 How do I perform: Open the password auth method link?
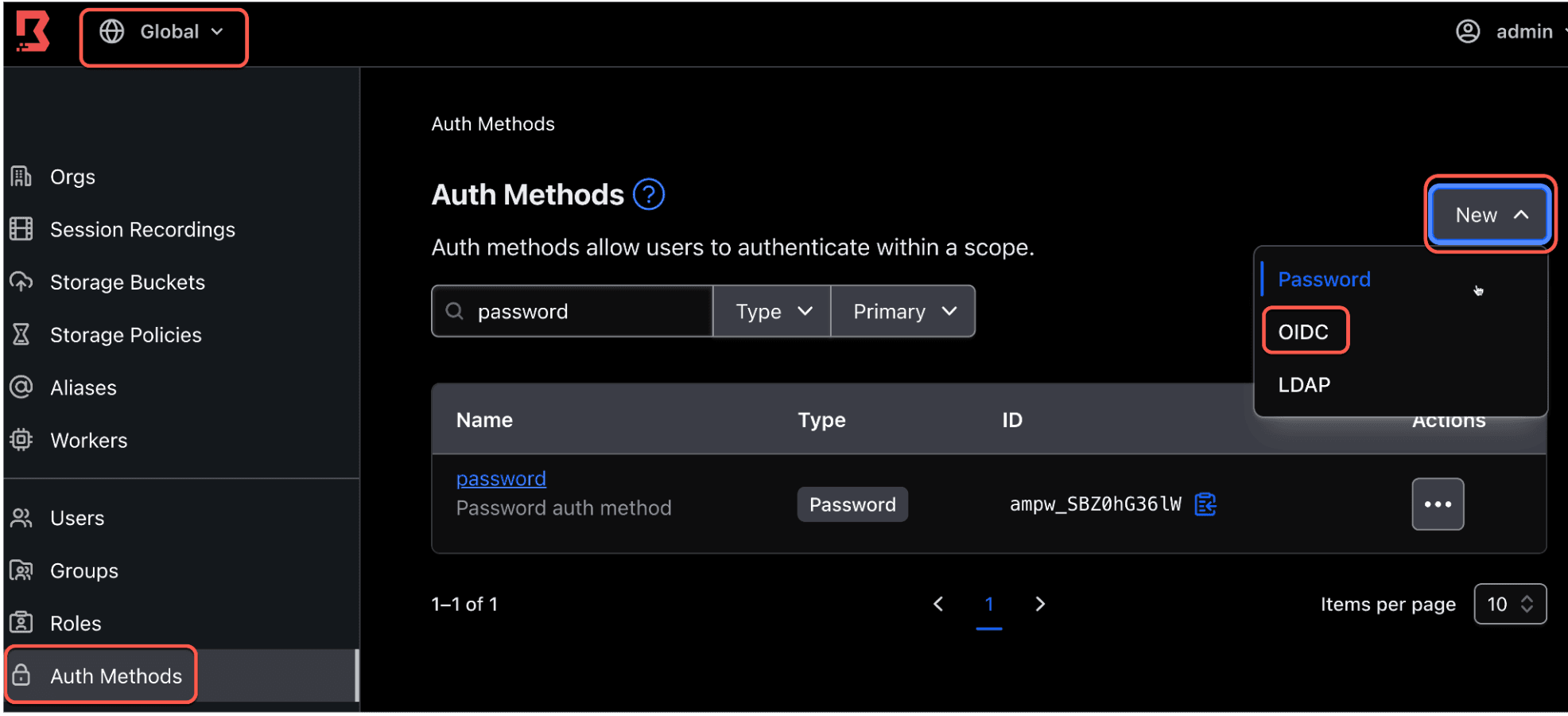[501, 478]
